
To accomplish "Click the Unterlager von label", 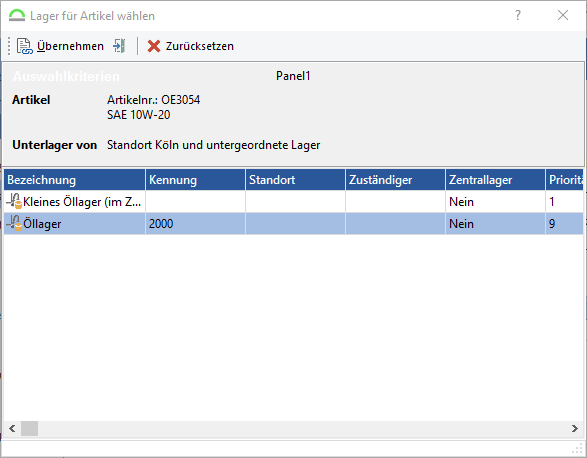I will (x=55, y=145).
